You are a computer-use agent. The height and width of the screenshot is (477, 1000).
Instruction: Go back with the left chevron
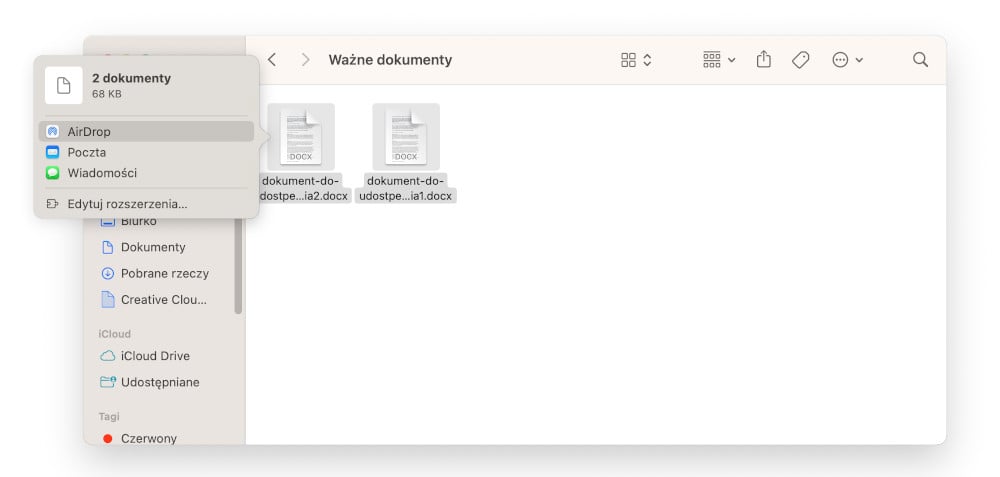(272, 60)
